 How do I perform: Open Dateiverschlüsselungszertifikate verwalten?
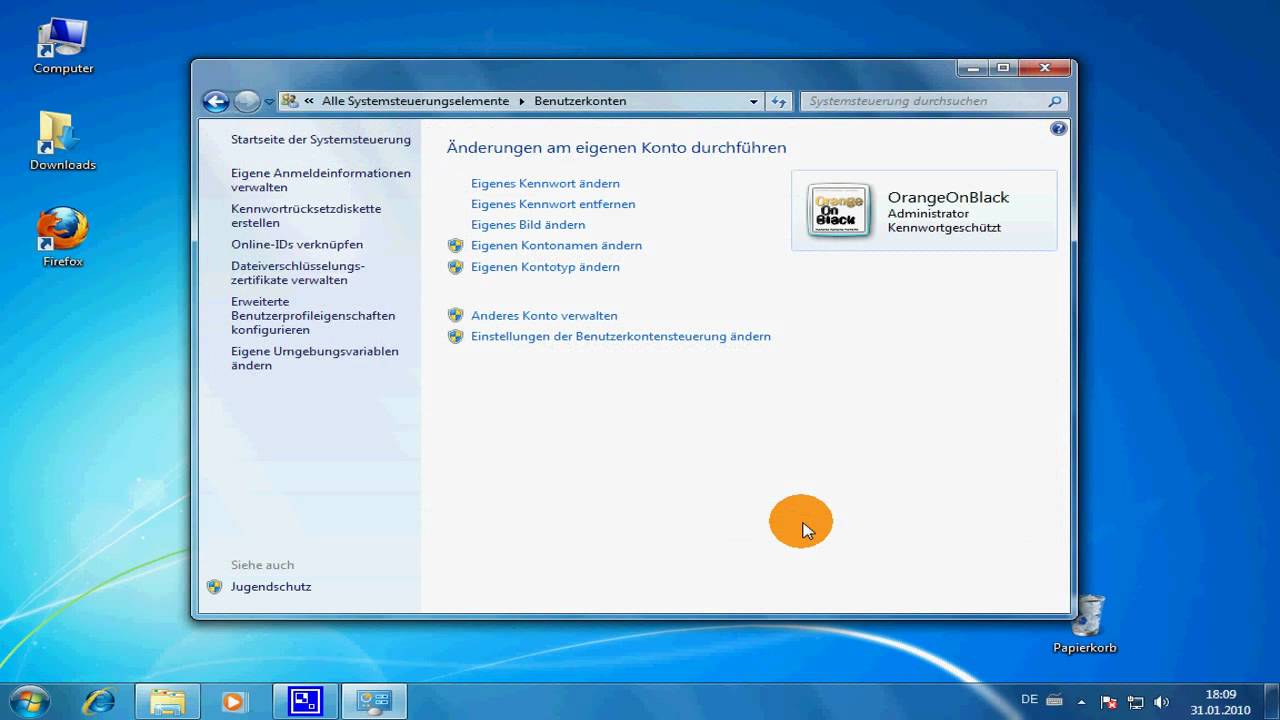(x=298, y=273)
